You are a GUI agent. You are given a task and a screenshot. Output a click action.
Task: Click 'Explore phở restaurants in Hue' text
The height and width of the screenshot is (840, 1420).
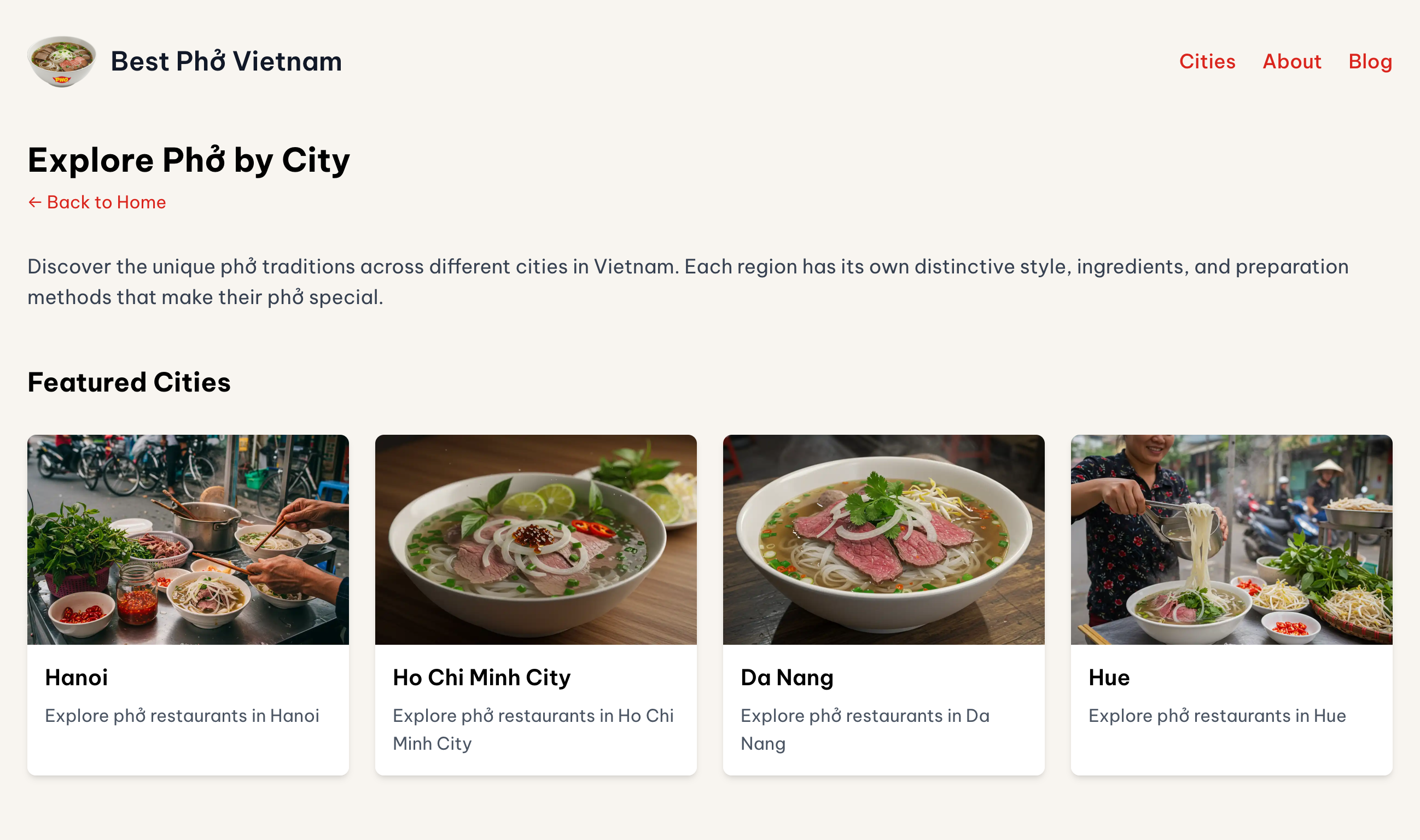(1217, 715)
